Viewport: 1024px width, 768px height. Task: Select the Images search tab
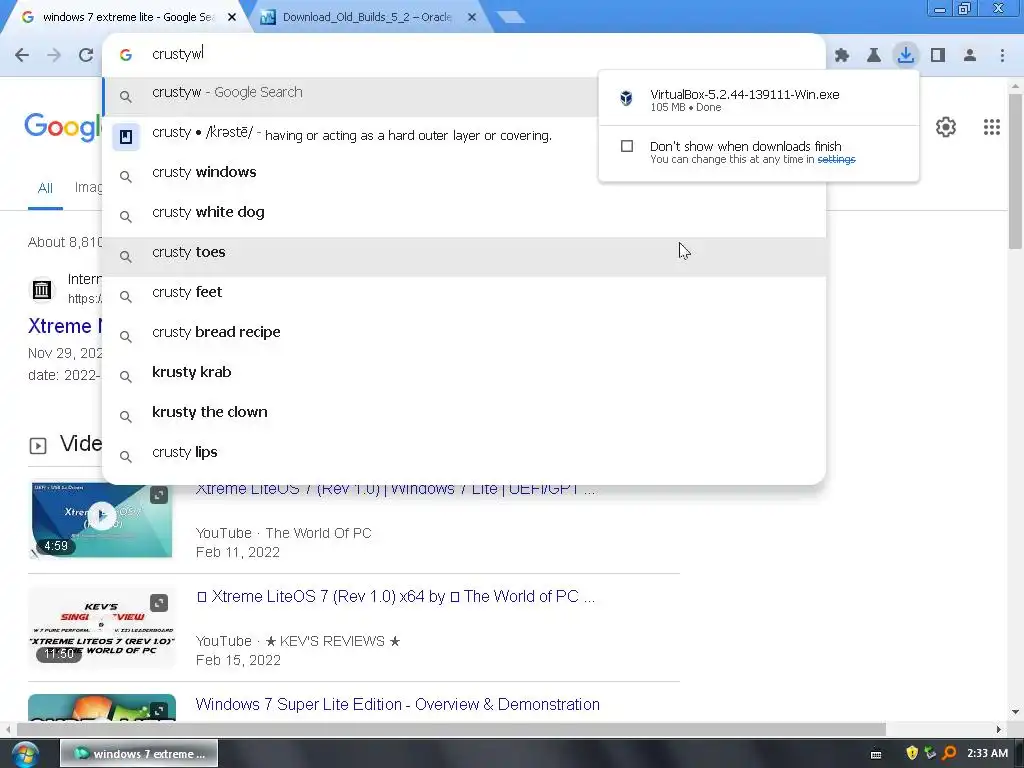(x=88, y=187)
